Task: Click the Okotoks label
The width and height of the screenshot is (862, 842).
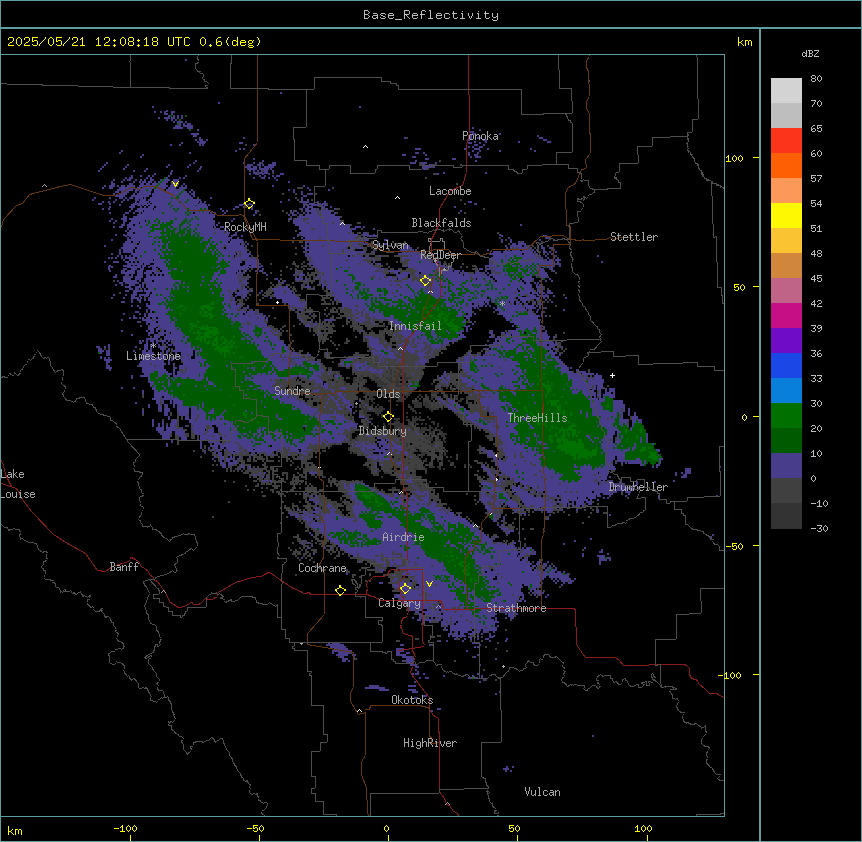Action: [412, 700]
